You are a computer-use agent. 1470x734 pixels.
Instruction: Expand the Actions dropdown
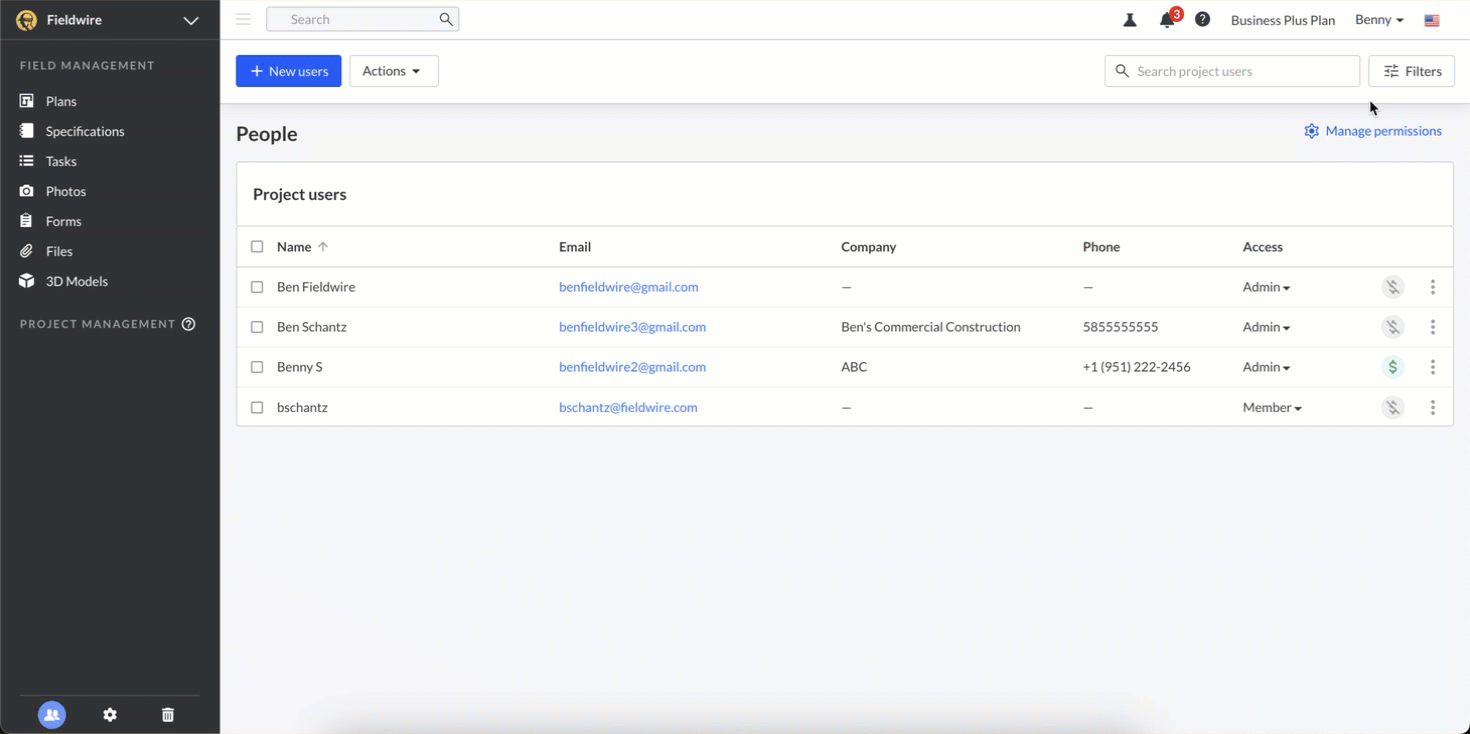click(x=393, y=71)
